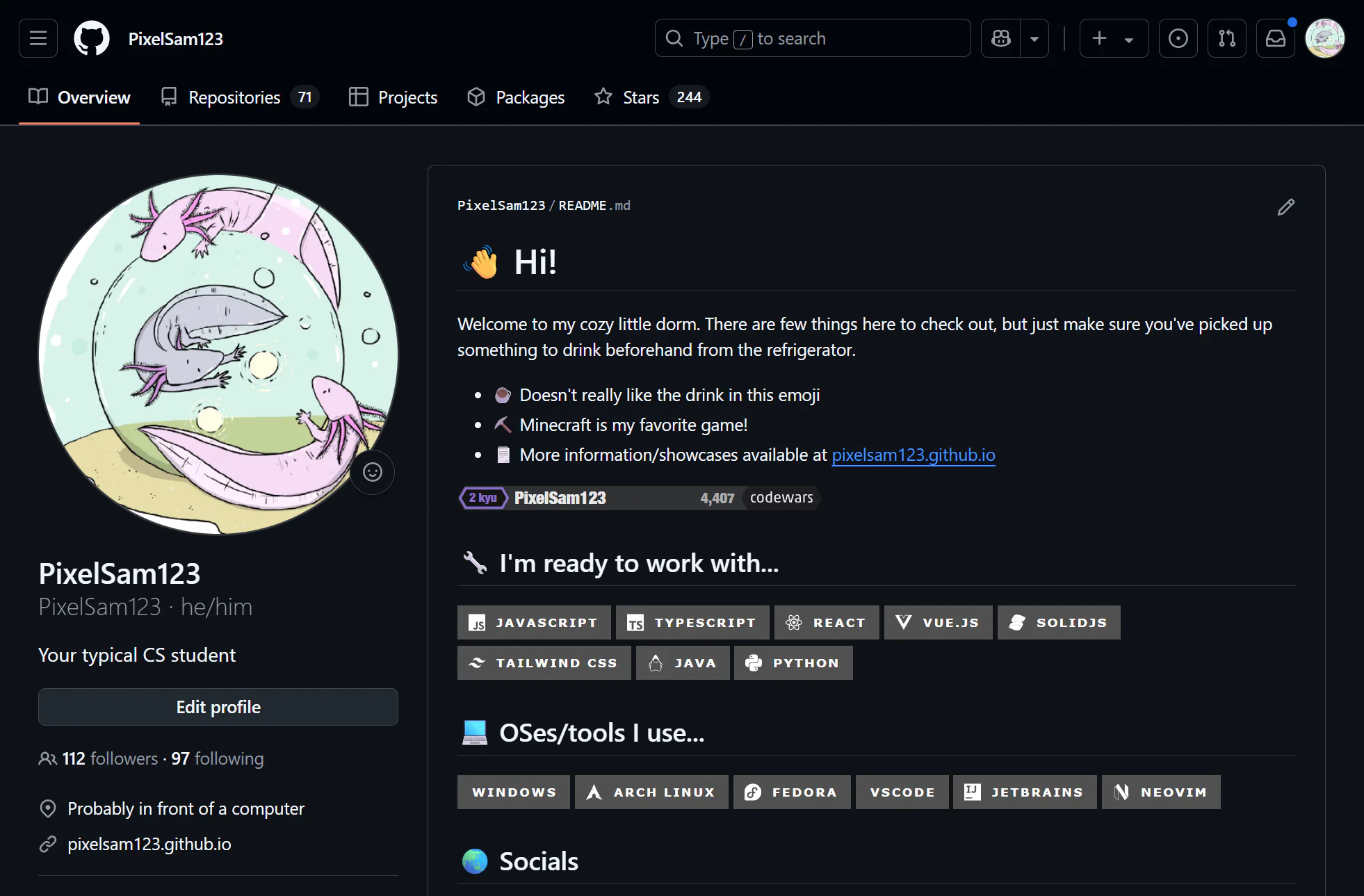
Task: Click the PixelSam123 repo link in README path
Action: [x=501, y=205]
